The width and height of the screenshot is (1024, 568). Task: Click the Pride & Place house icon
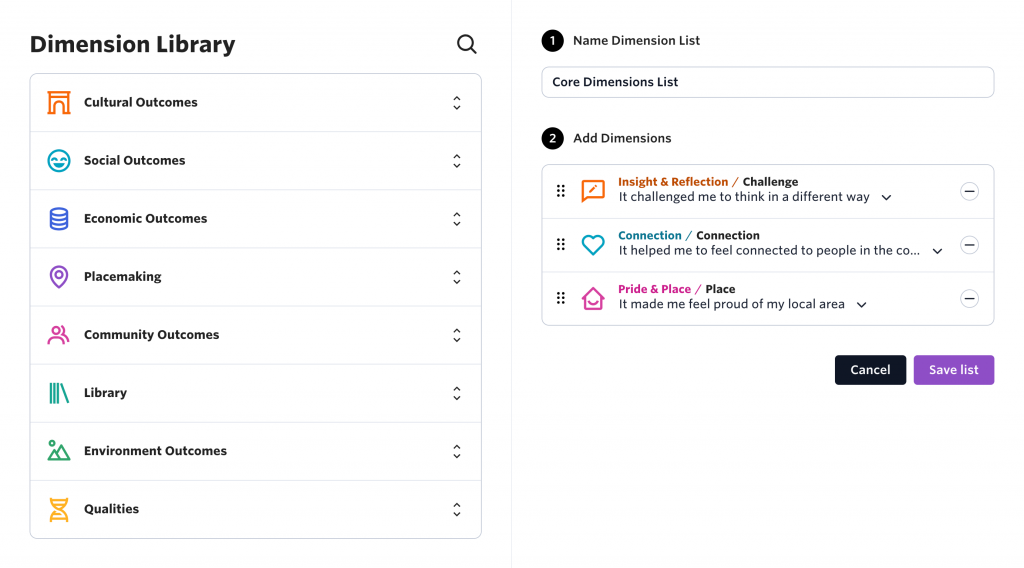593,298
